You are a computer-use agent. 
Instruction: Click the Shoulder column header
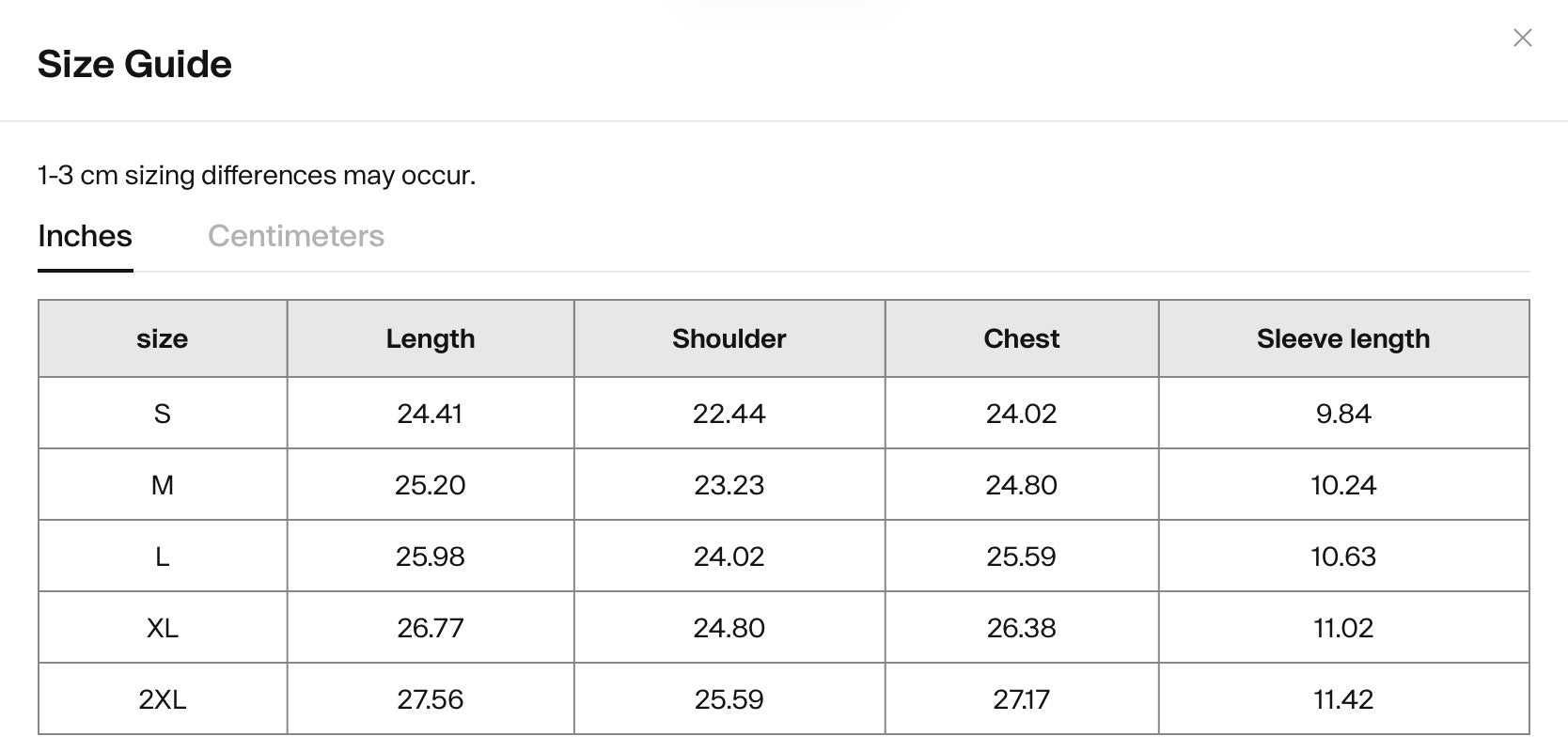729,338
